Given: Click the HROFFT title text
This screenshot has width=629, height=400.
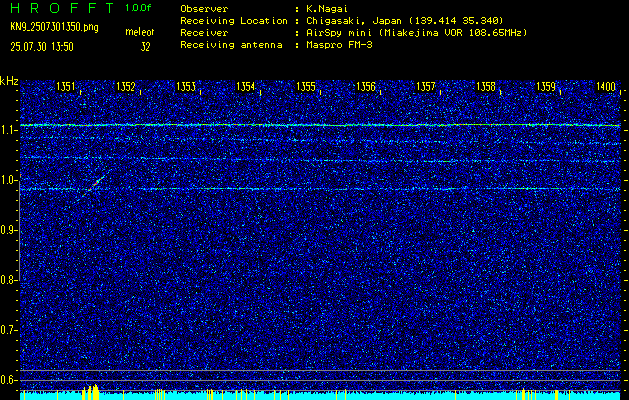Looking at the screenshot, I should [x=62, y=8].
